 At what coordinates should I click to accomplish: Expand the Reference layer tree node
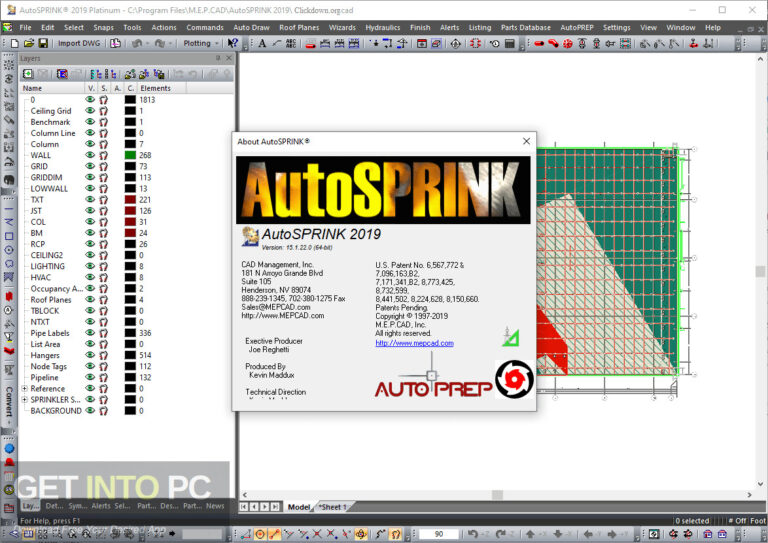24,388
